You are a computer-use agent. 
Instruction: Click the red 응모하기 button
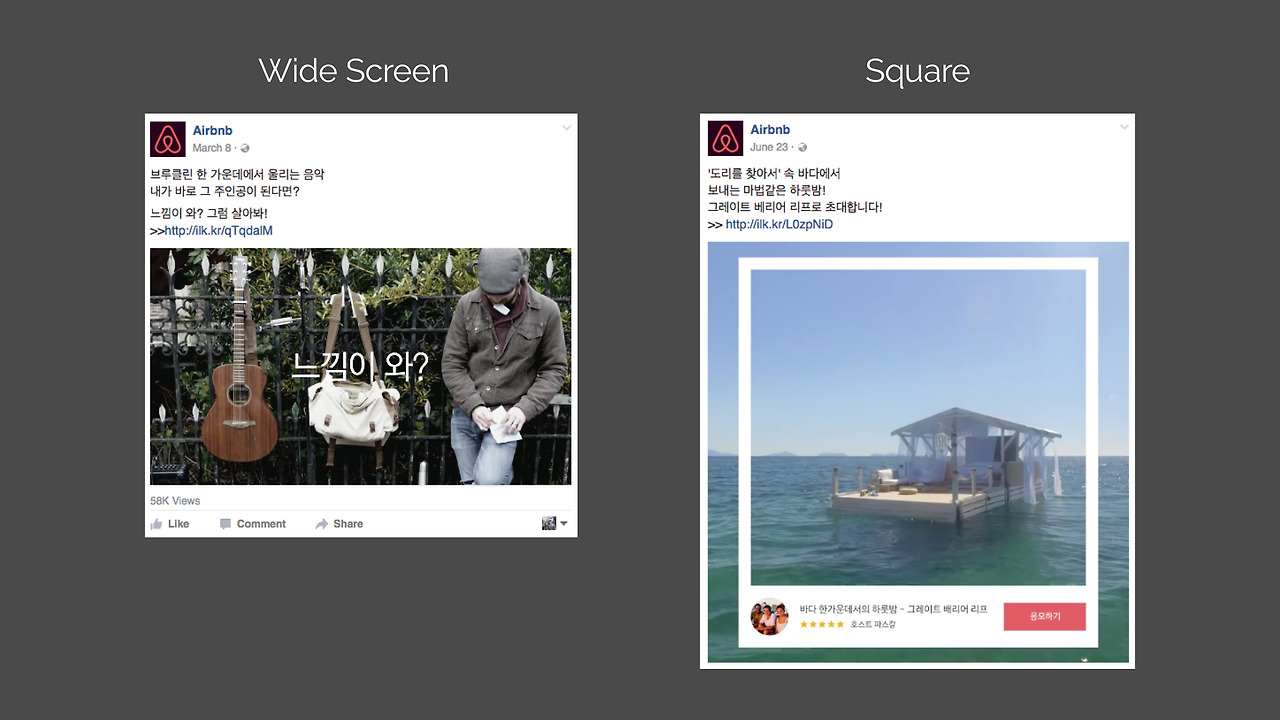coord(1044,616)
